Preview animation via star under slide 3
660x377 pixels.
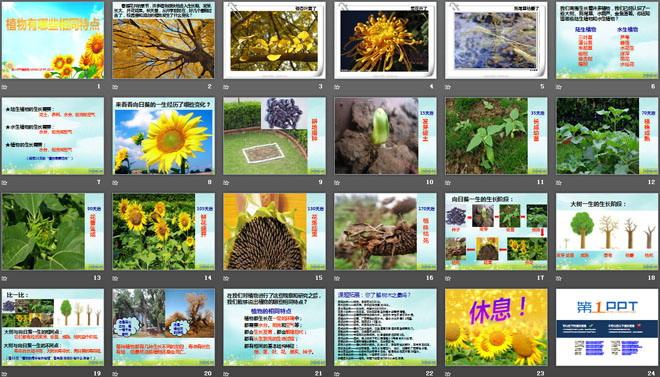coord(226,87)
